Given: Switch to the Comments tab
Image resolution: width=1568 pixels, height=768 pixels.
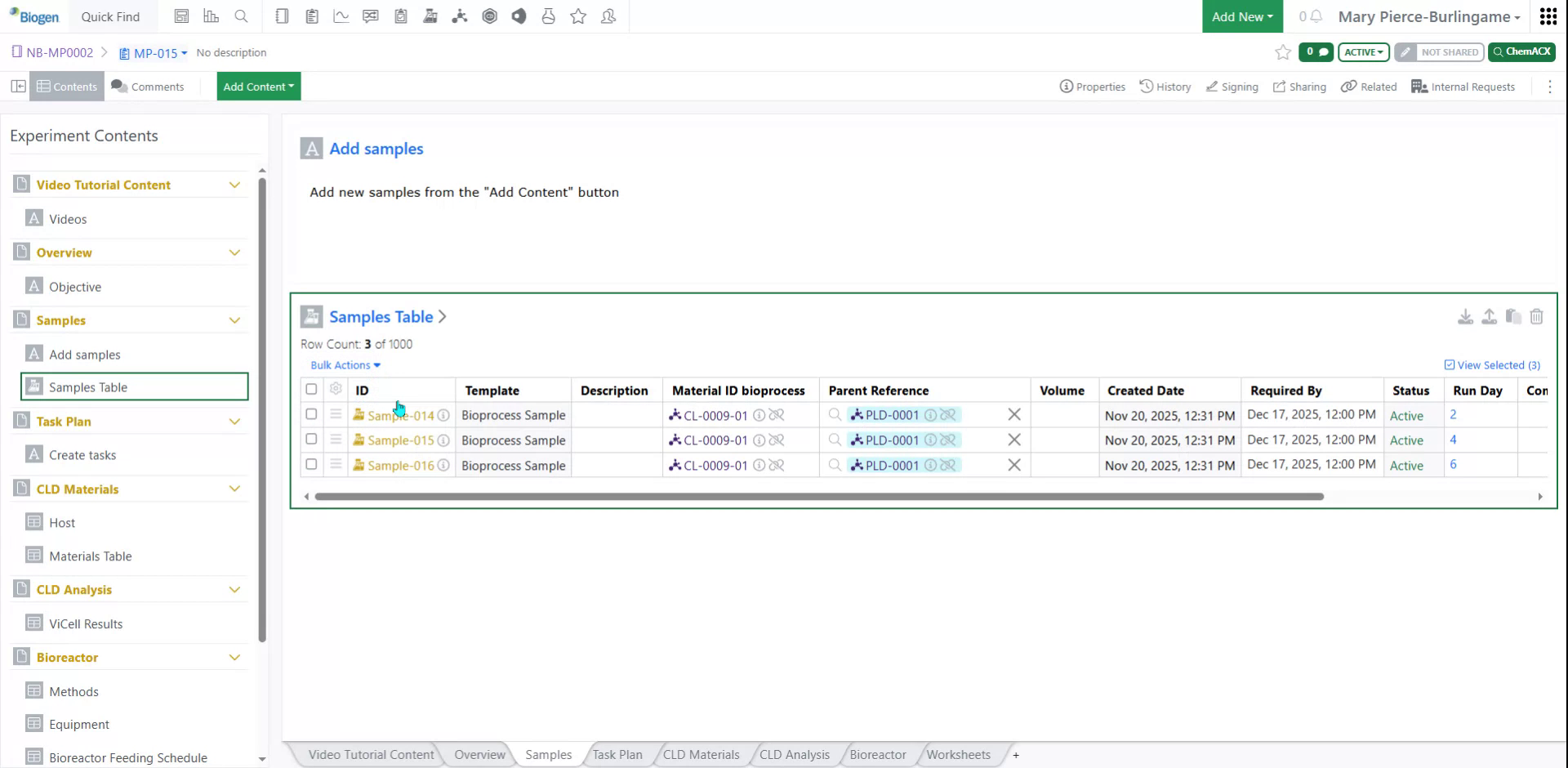Looking at the screenshot, I should [148, 86].
